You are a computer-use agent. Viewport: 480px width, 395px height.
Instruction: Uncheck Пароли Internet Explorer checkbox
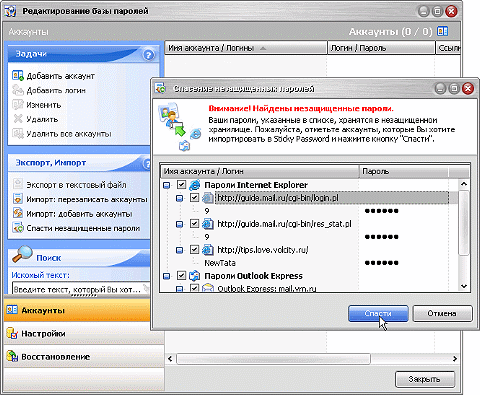(x=181, y=184)
